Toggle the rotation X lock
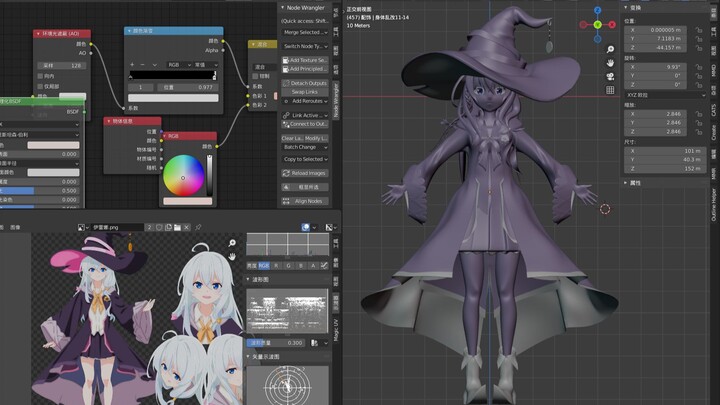The image size is (720, 405). [x=698, y=67]
